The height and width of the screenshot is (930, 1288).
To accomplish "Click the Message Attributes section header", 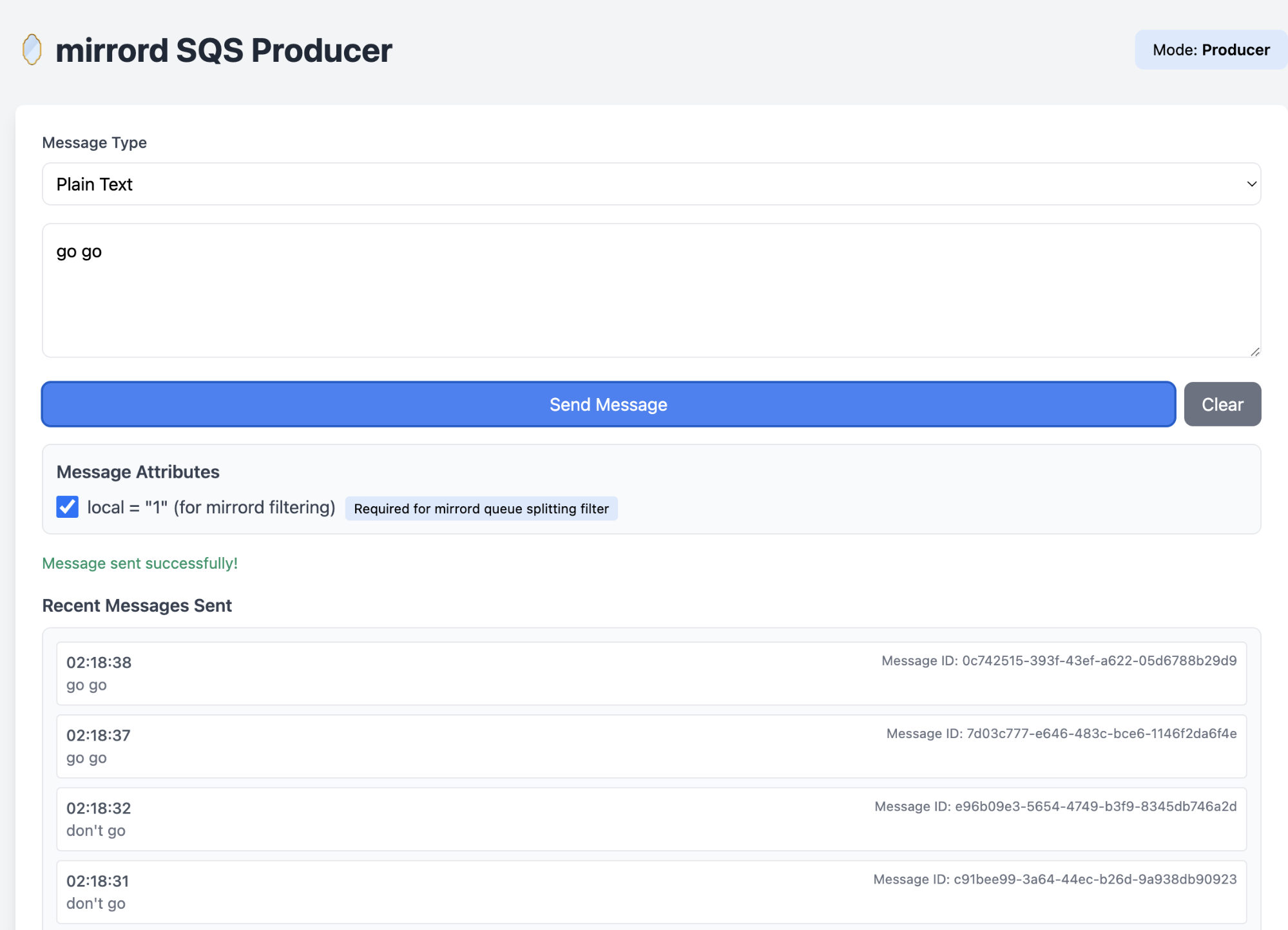I will 137,471.
